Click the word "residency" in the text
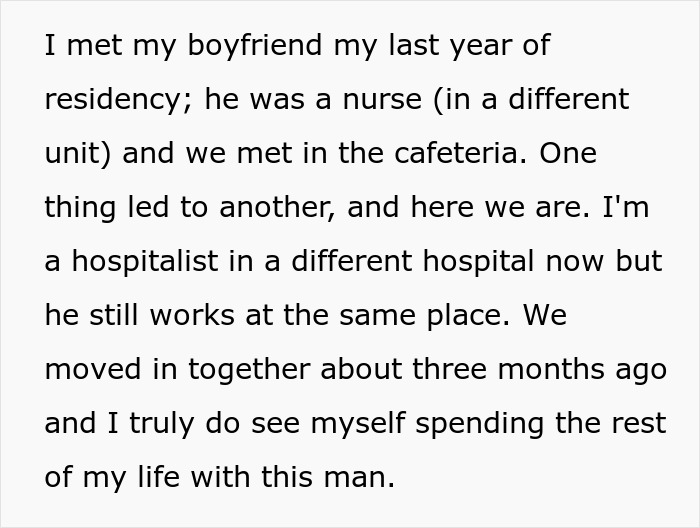This screenshot has width=700, height=528. coord(118,100)
